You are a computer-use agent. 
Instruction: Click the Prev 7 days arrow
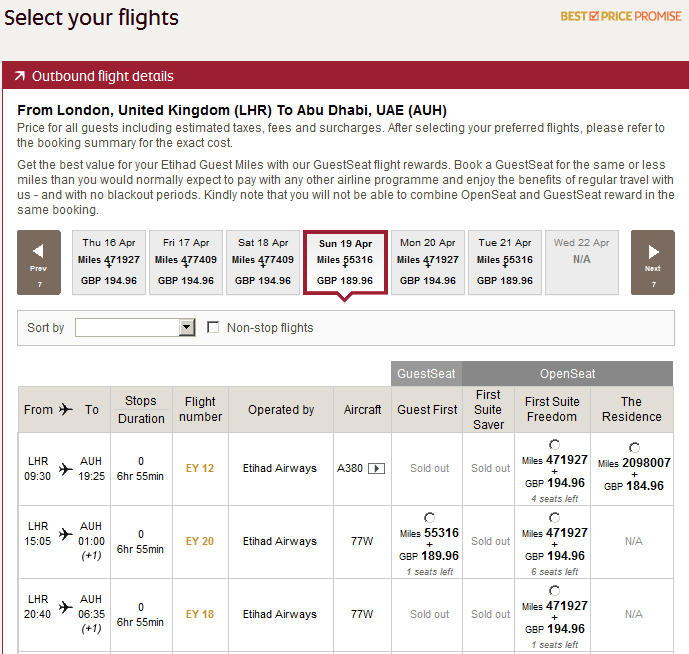38,262
